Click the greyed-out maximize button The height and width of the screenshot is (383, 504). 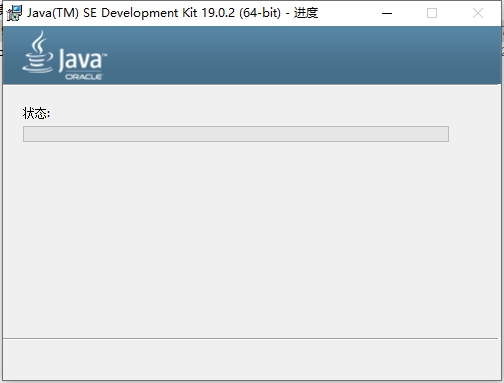pos(432,13)
